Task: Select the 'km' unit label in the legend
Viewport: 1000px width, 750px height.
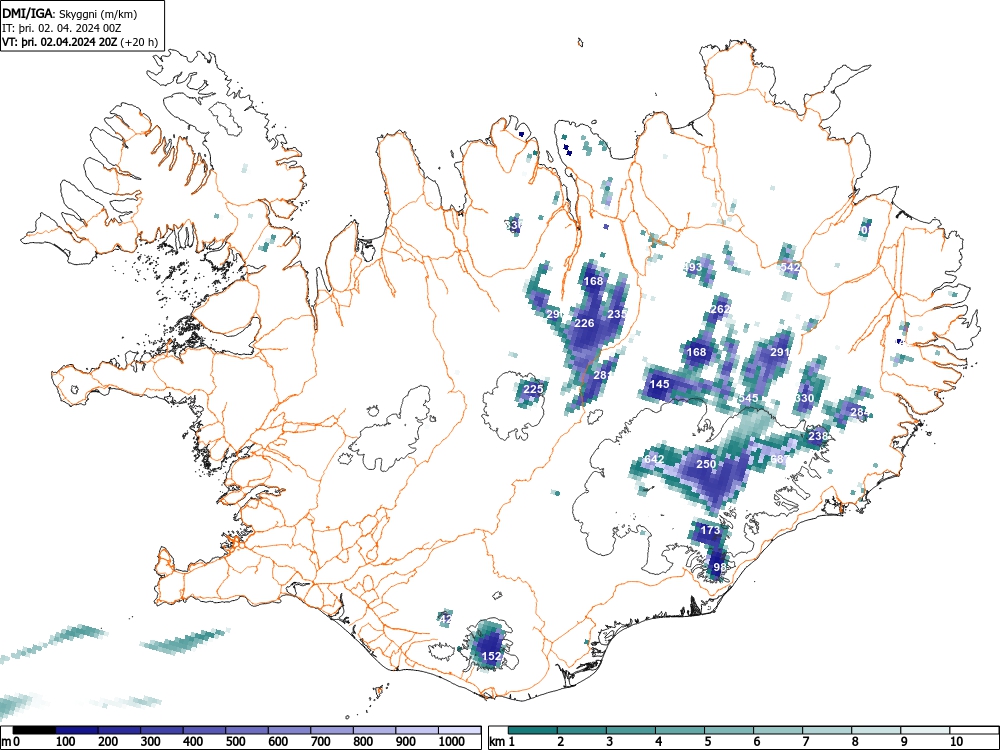Action: [x=497, y=742]
